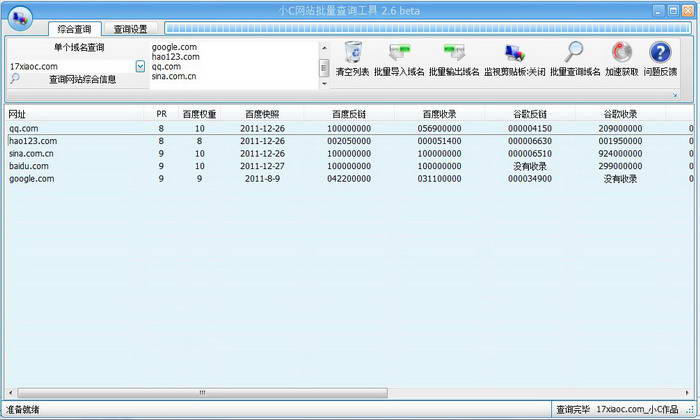700x420 pixels.
Task: Switch to the 综合查询 tab
Action: (75, 29)
